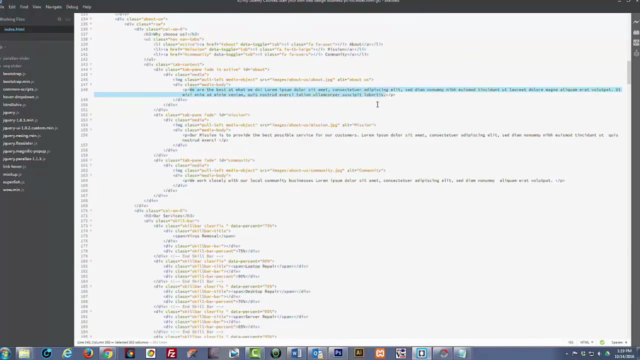
Task: Collapse code fold at line 160
Action: pyautogui.click(x=91, y=160)
